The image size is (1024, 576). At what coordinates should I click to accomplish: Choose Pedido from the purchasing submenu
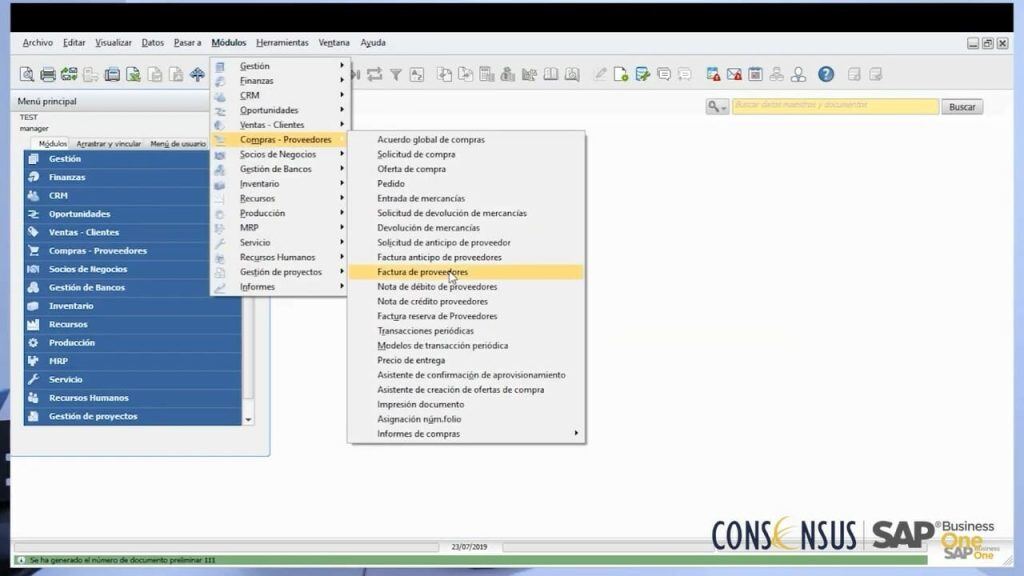pyautogui.click(x=391, y=184)
